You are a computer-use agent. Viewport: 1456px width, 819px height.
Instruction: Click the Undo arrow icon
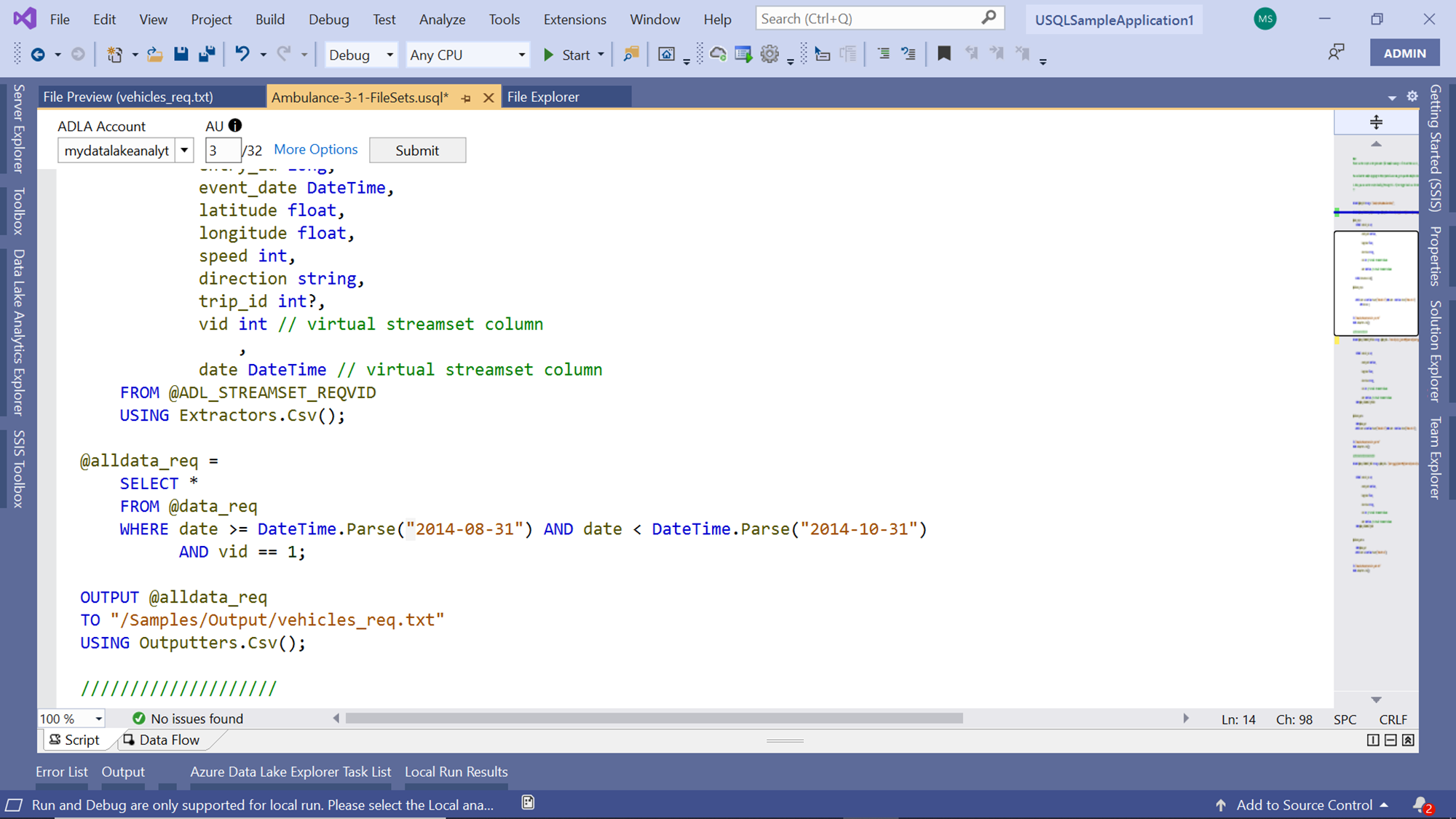242,54
